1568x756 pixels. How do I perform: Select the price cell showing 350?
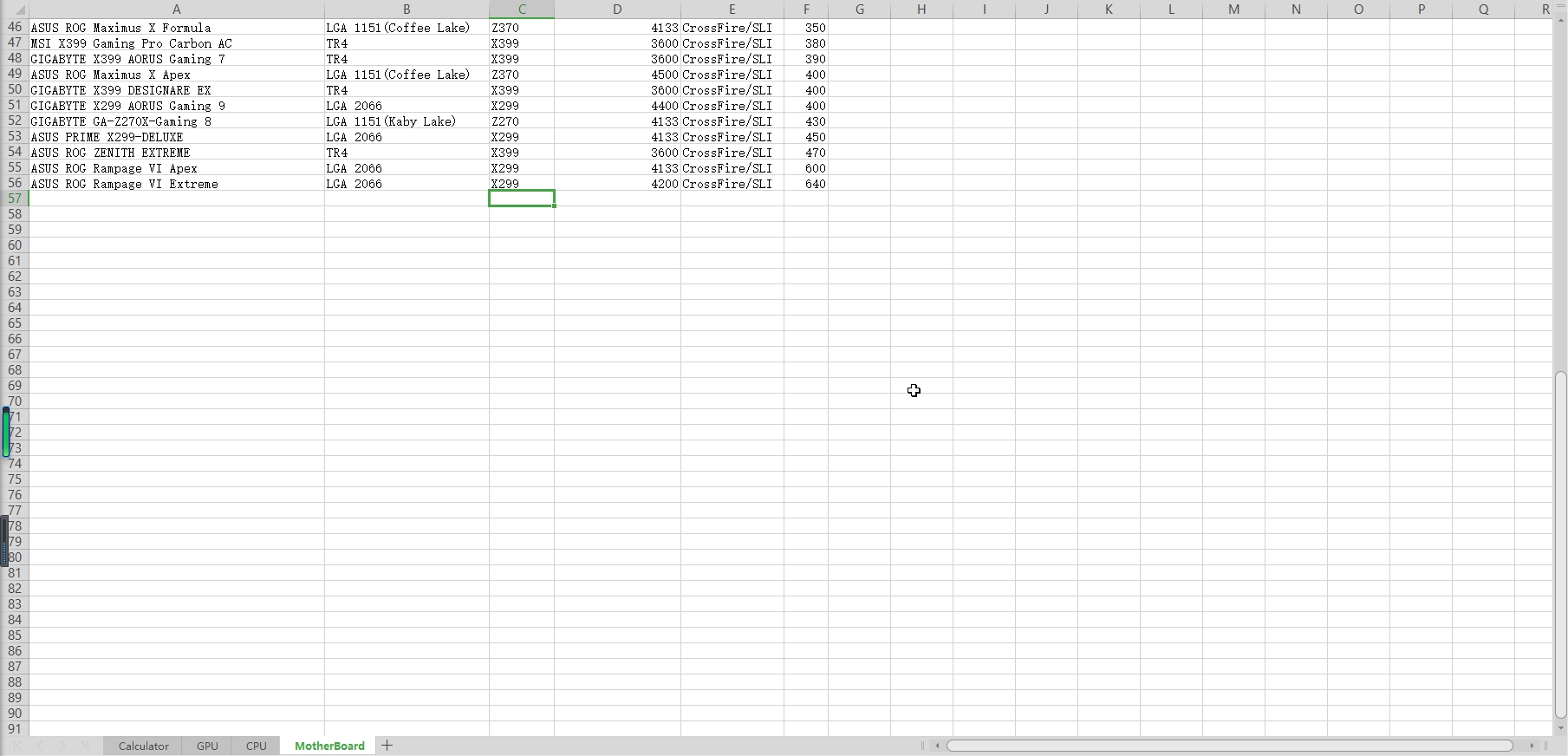(806, 28)
